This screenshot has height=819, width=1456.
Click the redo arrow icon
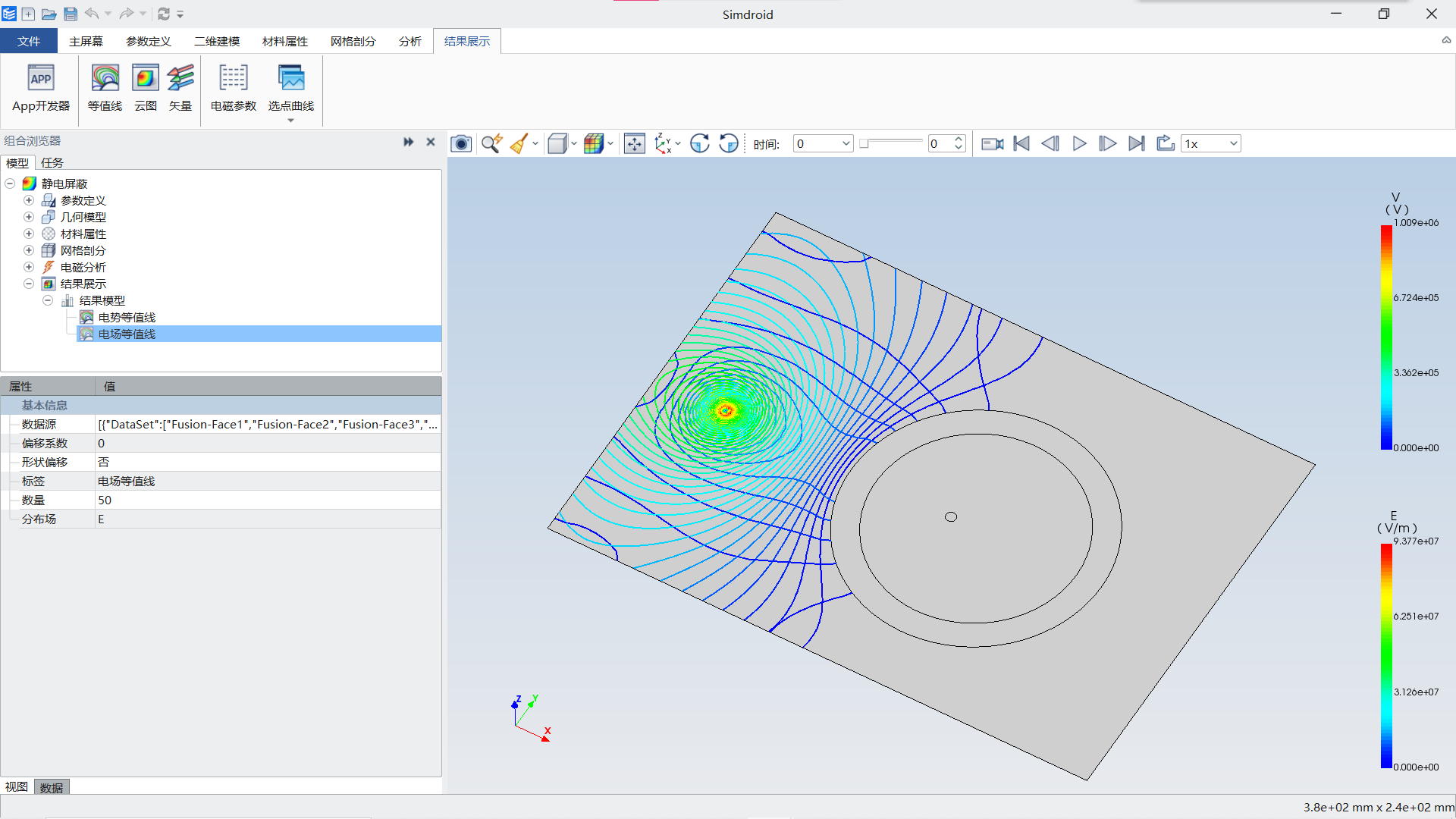[x=127, y=14]
